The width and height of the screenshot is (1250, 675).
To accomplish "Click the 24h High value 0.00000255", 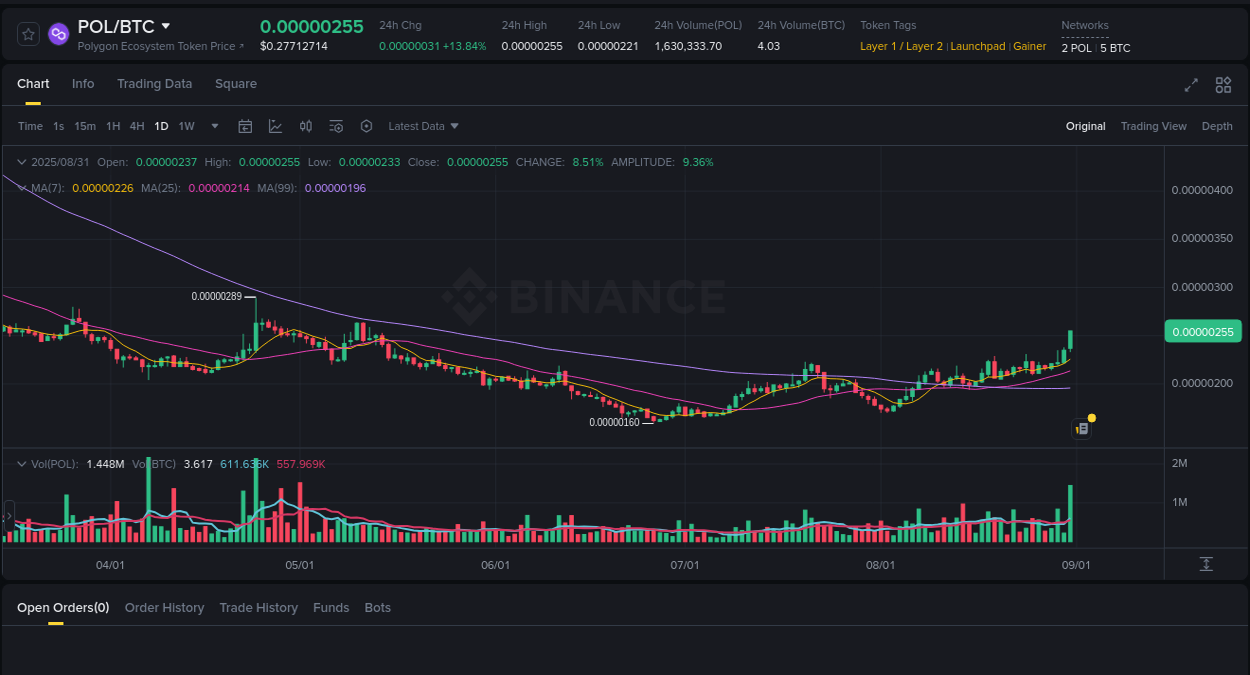I will click(x=532, y=46).
